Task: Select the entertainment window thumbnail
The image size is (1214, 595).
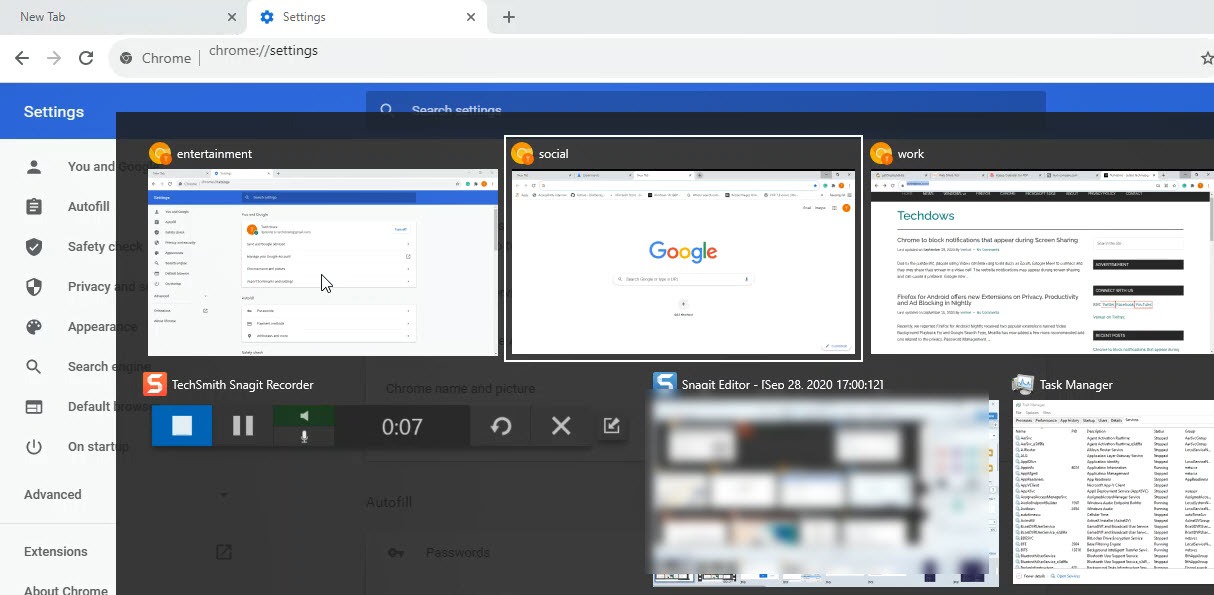Action: click(x=323, y=262)
